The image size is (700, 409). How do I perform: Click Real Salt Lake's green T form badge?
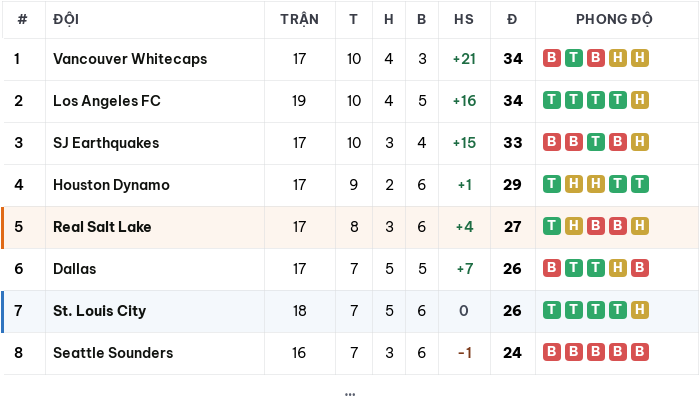point(552,226)
